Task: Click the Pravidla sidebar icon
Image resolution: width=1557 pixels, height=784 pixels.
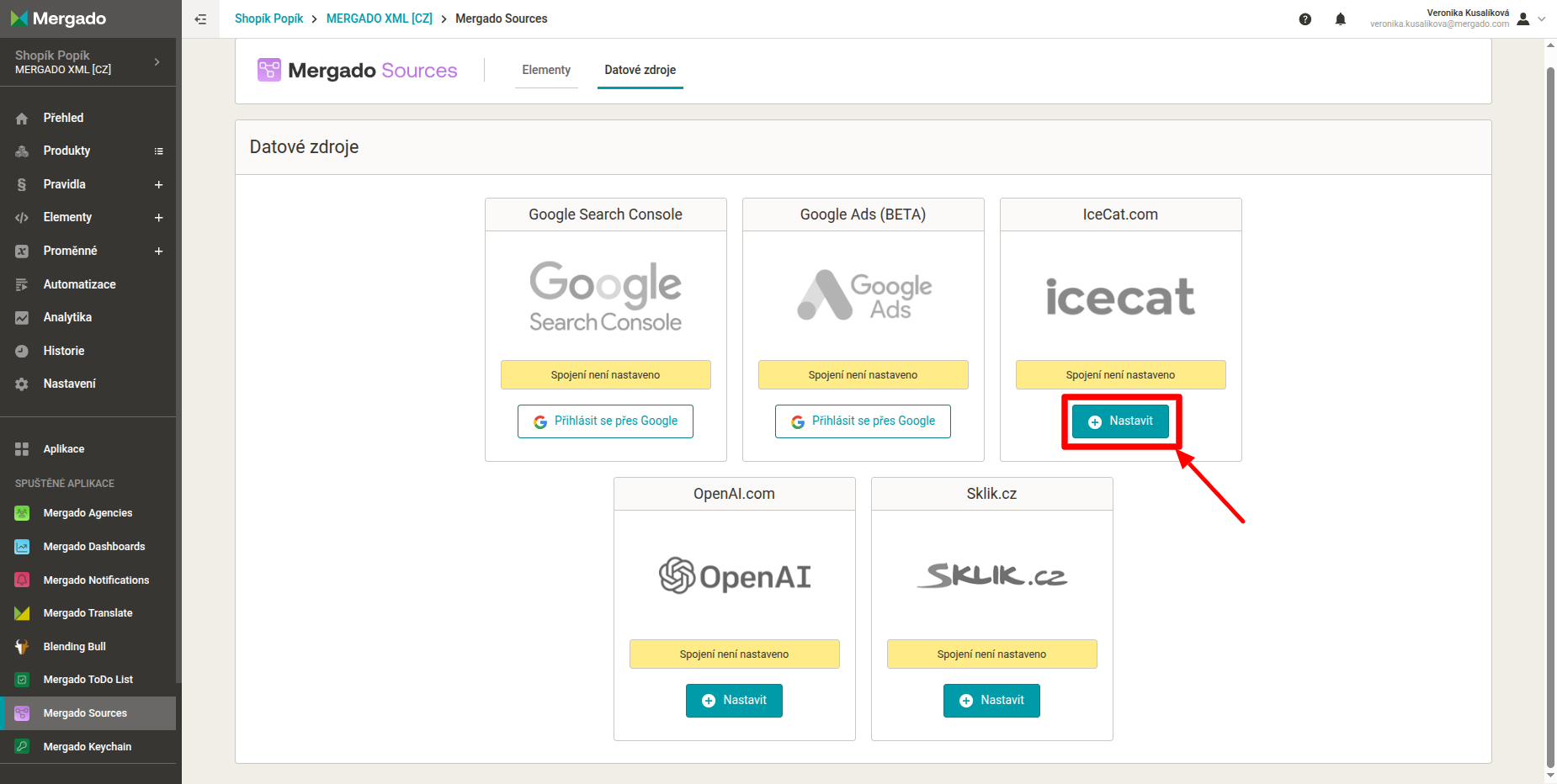Action: click(x=23, y=185)
